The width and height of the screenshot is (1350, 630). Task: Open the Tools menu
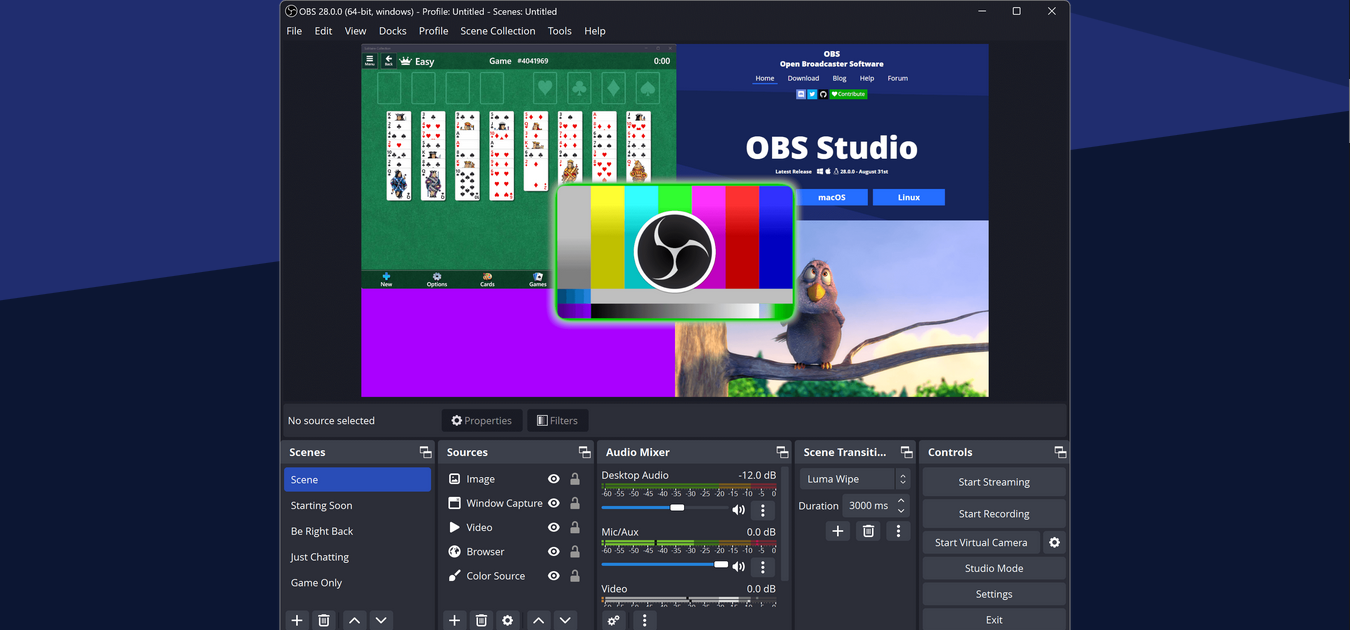click(x=560, y=31)
